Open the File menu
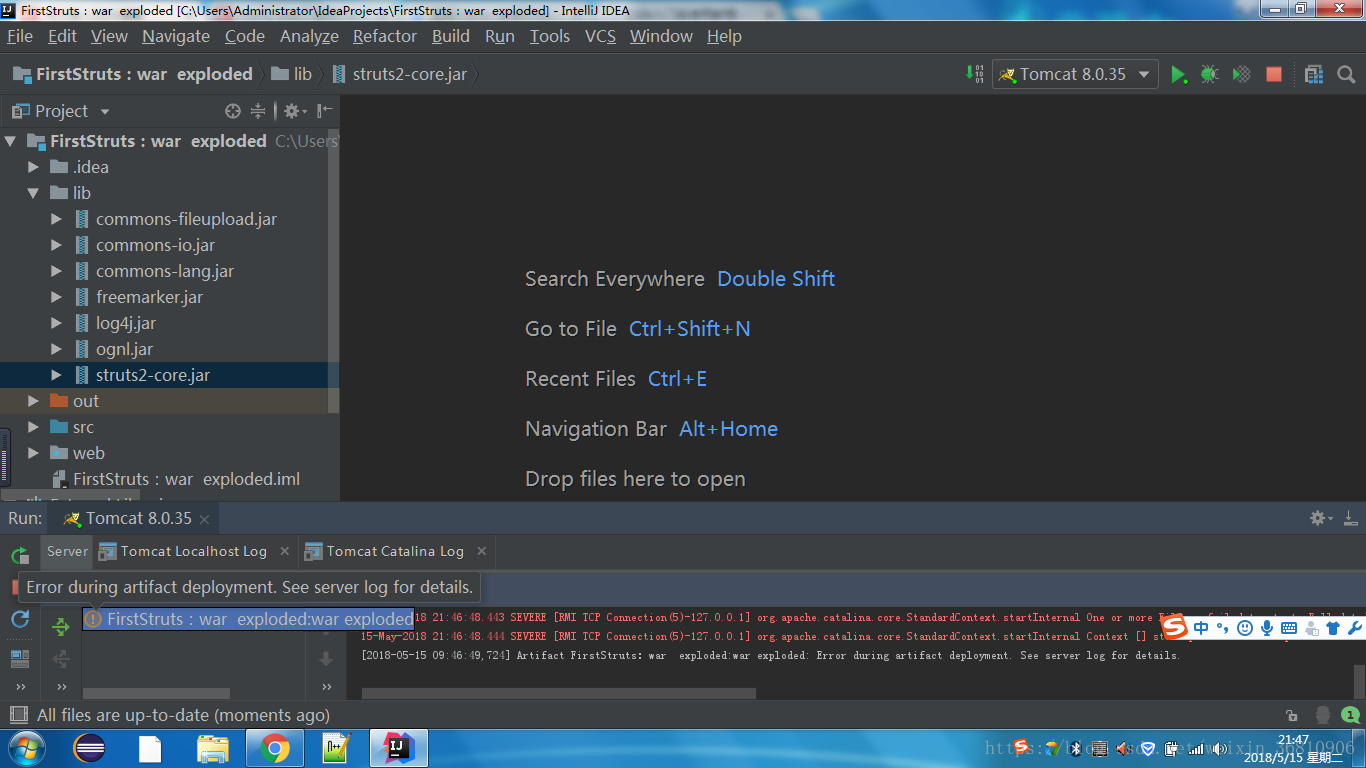Image resolution: width=1366 pixels, height=768 pixels. (20, 36)
